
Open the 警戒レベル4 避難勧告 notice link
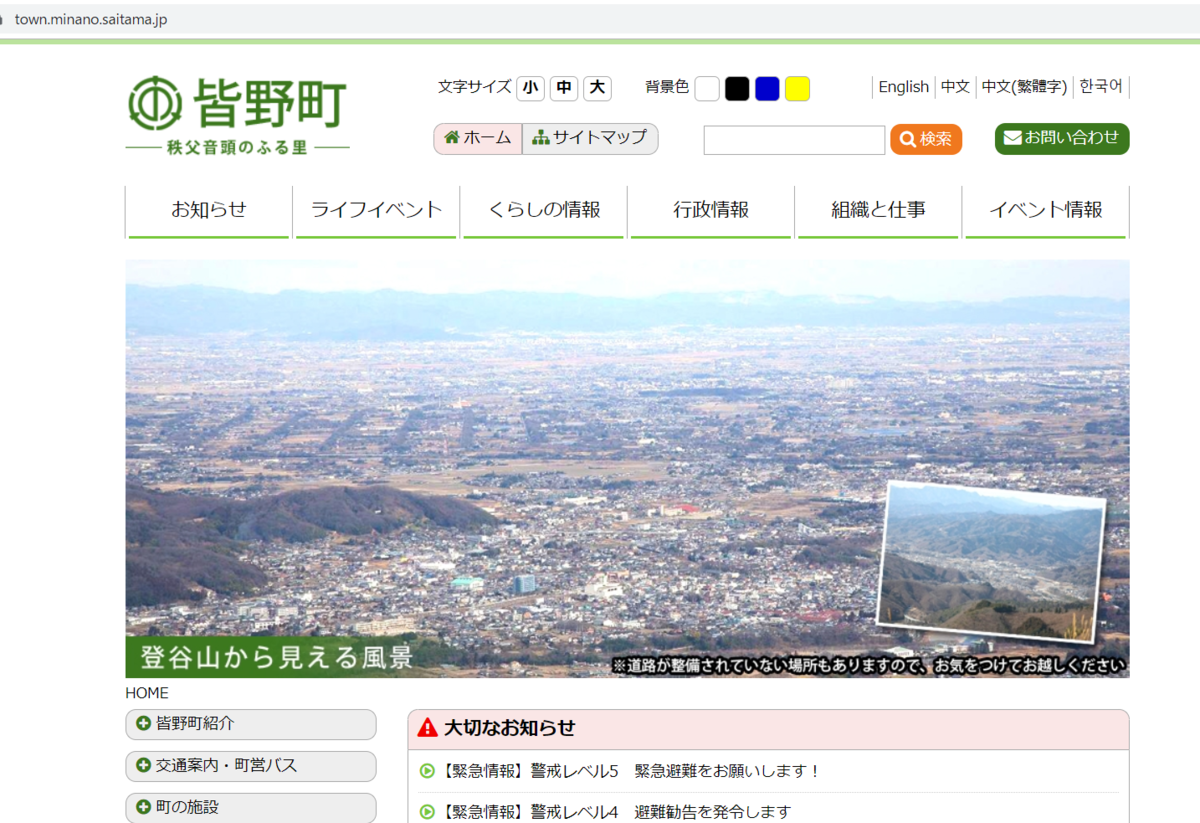click(x=615, y=812)
